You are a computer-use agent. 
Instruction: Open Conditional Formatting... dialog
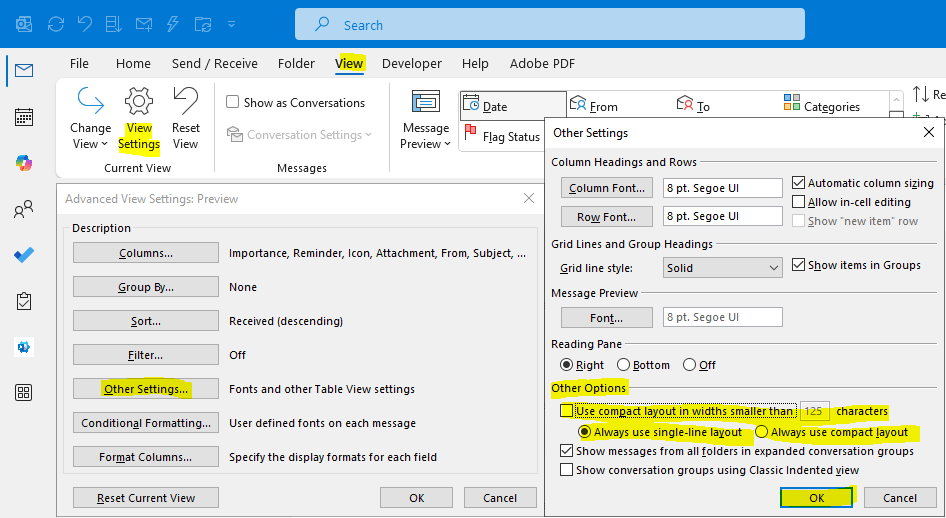[x=146, y=423]
